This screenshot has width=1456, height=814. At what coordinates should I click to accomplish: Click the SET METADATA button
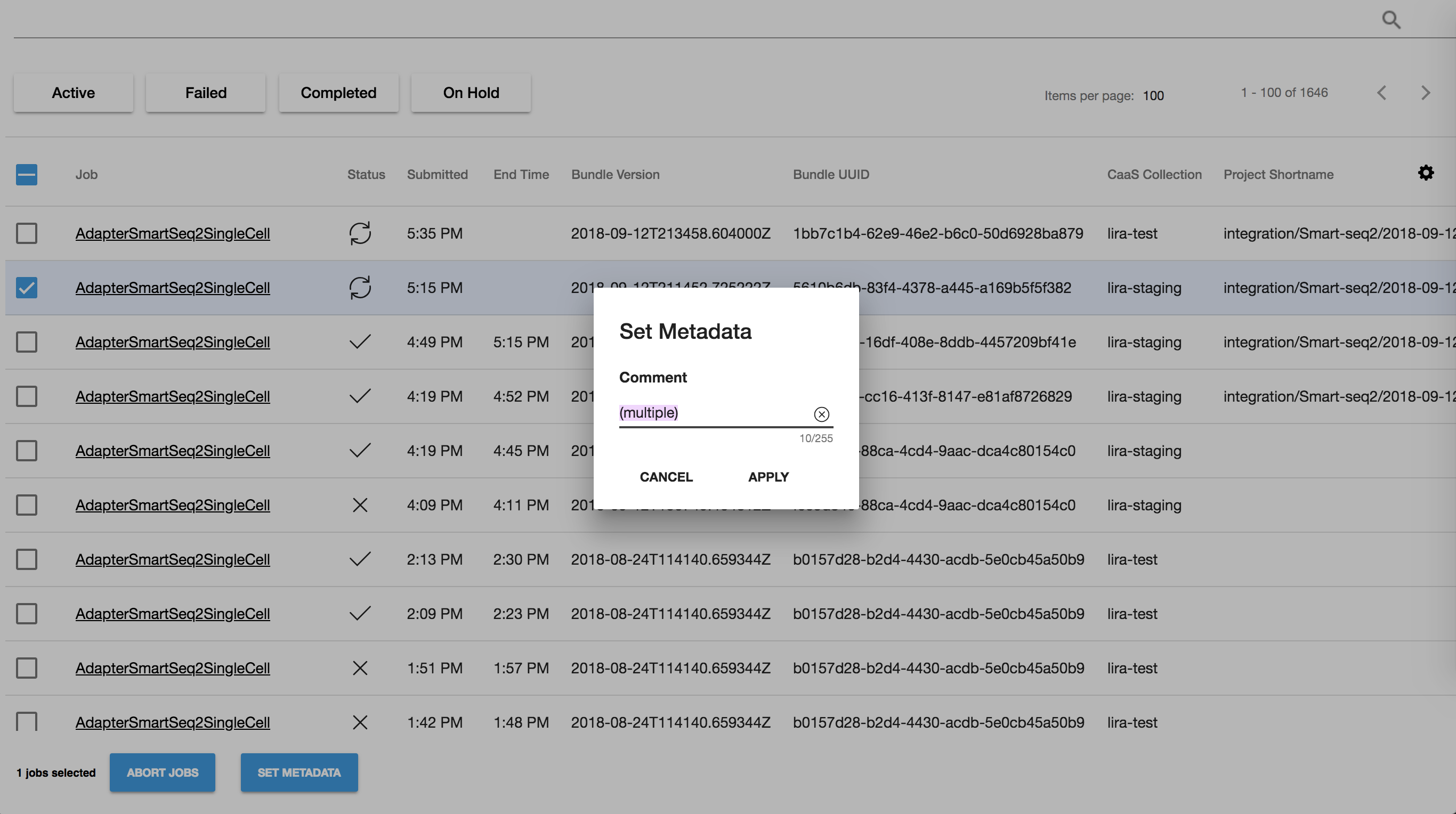pos(299,772)
